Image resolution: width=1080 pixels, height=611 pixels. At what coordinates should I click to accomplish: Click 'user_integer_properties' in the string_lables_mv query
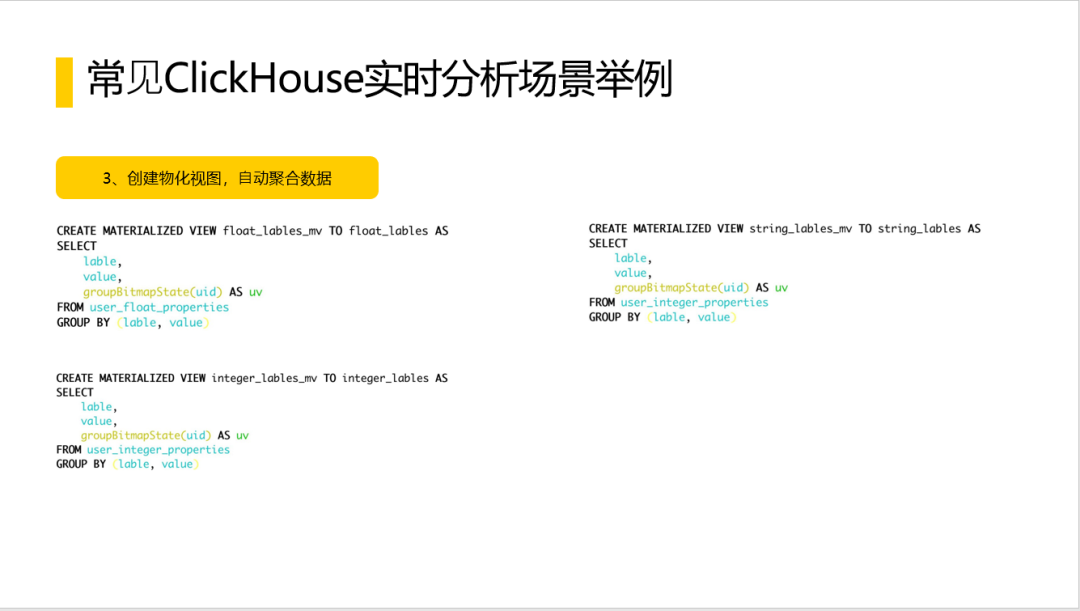pos(694,302)
